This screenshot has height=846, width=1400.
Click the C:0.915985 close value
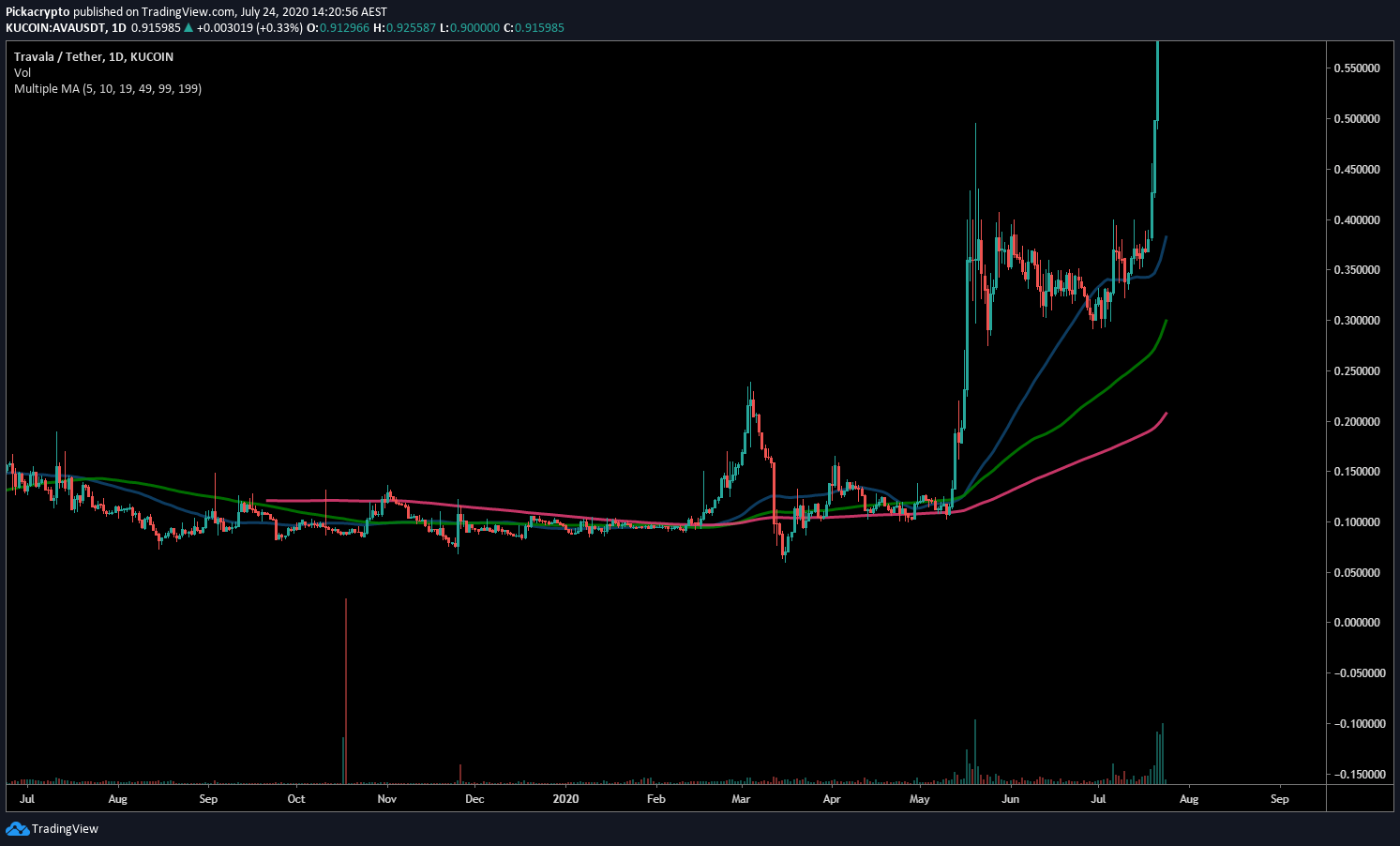click(534, 28)
